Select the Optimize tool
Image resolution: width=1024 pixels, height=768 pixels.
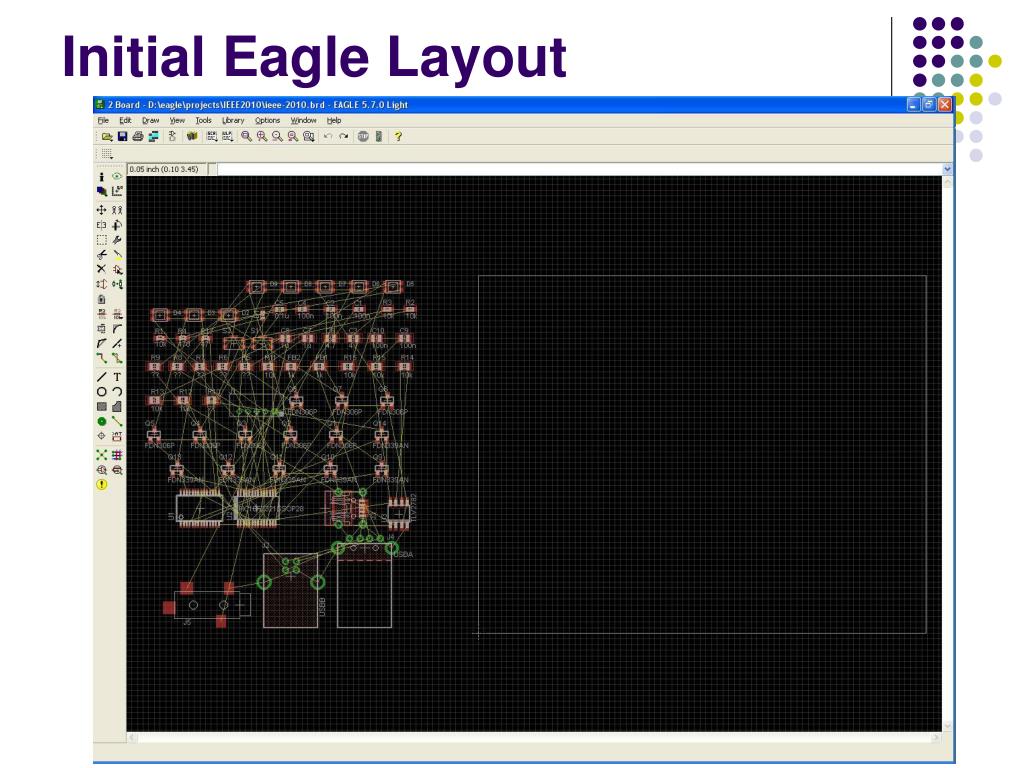117,344
